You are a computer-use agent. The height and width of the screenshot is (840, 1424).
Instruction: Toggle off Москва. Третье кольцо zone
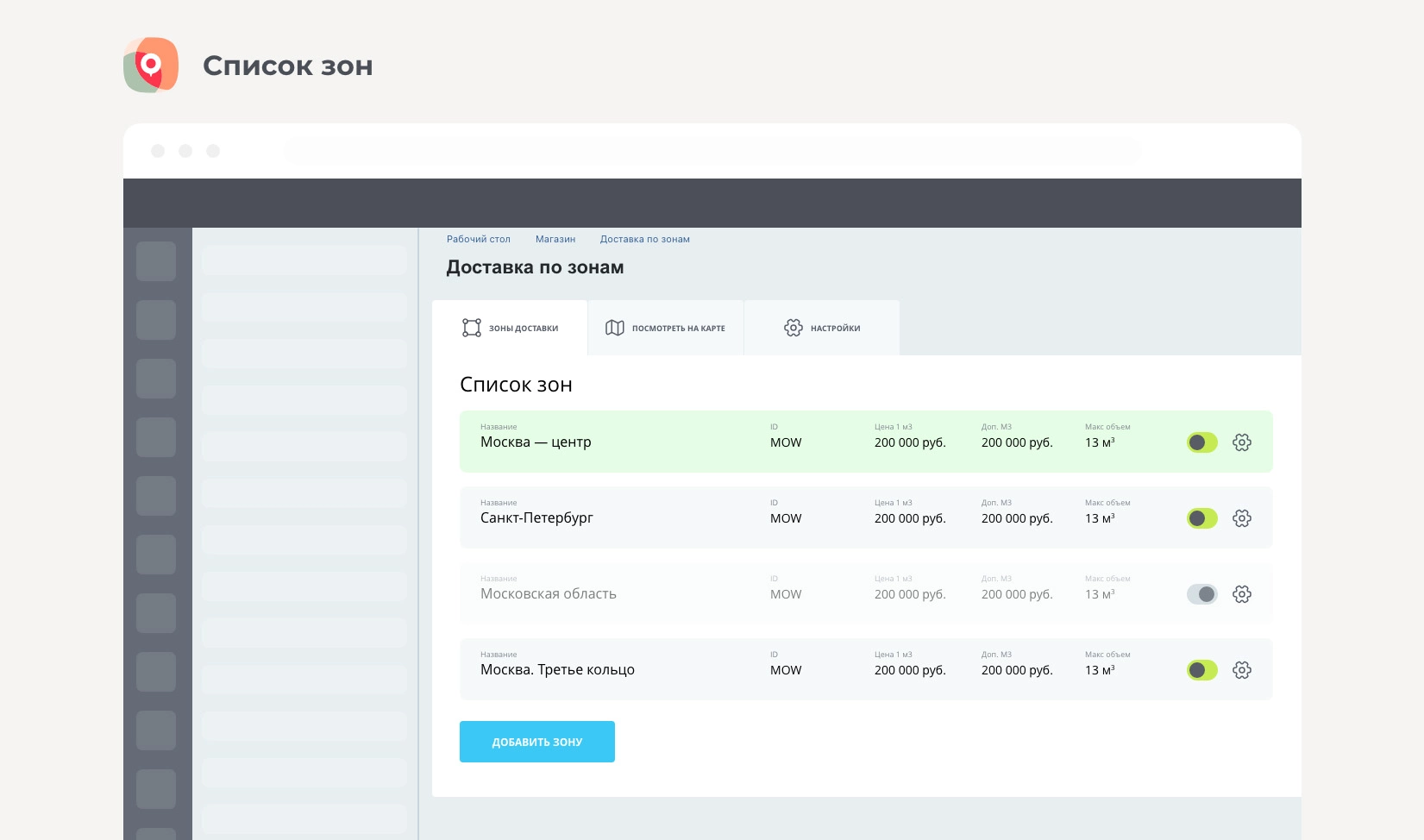pos(1201,670)
